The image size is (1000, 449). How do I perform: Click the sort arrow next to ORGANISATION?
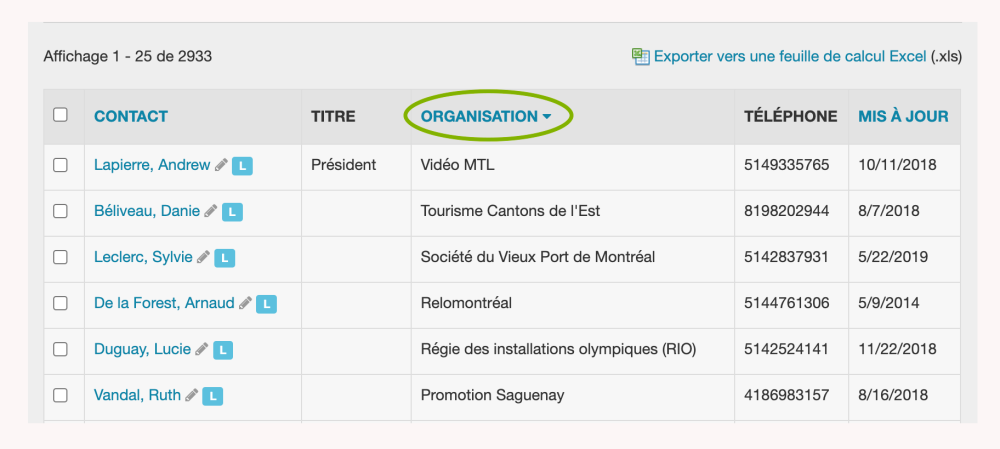[x=547, y=117]
